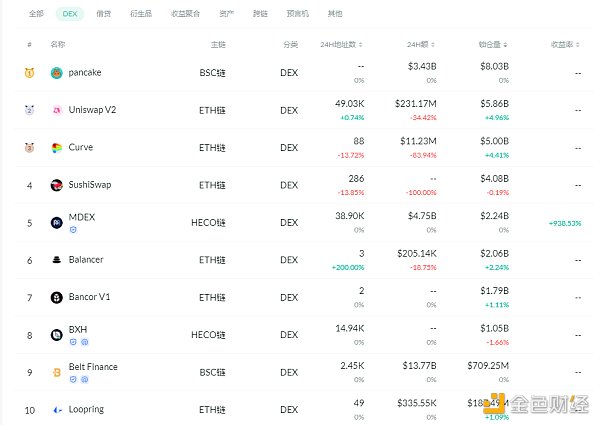Open the 衍生品 derivatives tab
Screen dimensions: 600x425
[141, 14]
